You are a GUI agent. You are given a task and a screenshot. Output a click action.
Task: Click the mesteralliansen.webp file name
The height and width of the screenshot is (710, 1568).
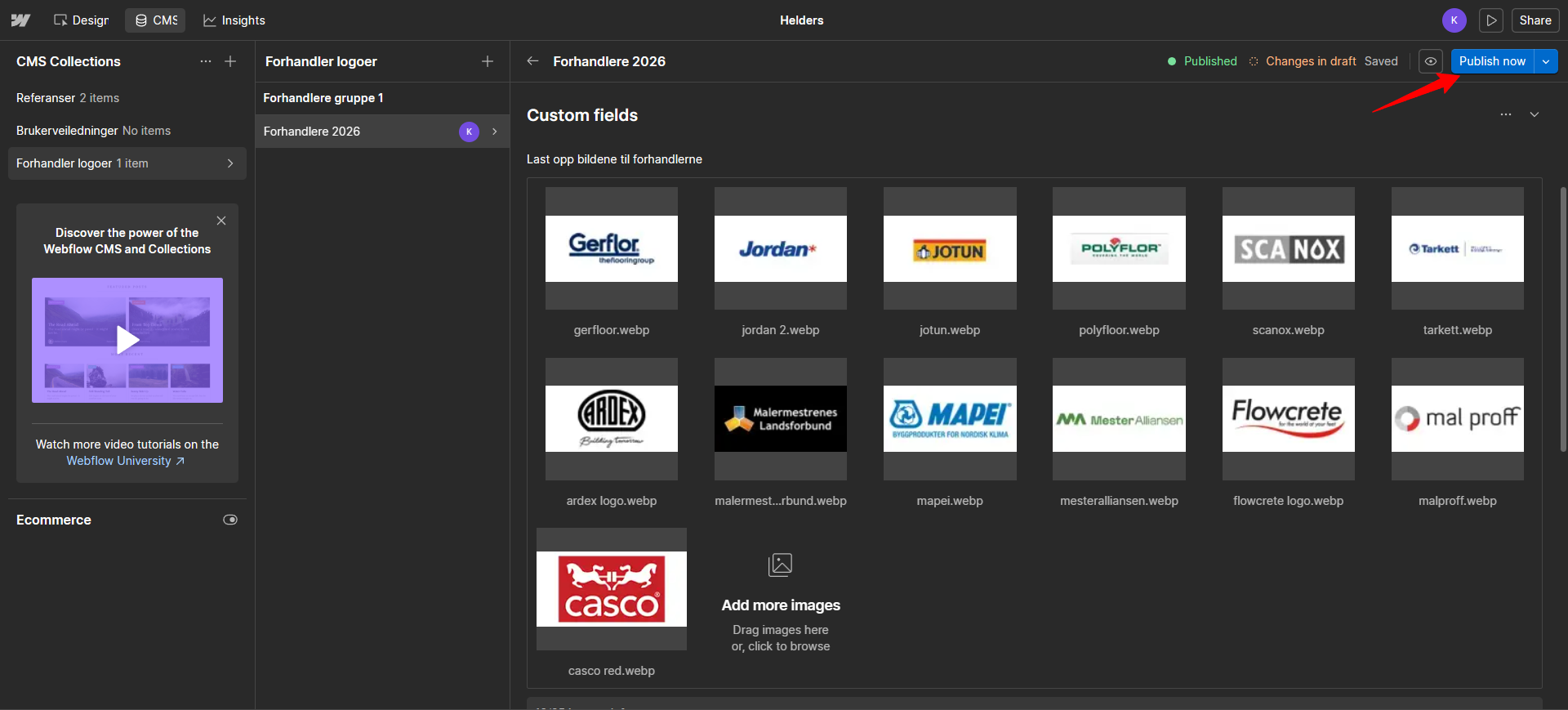pyautogui.click(x=1119, y=501)
